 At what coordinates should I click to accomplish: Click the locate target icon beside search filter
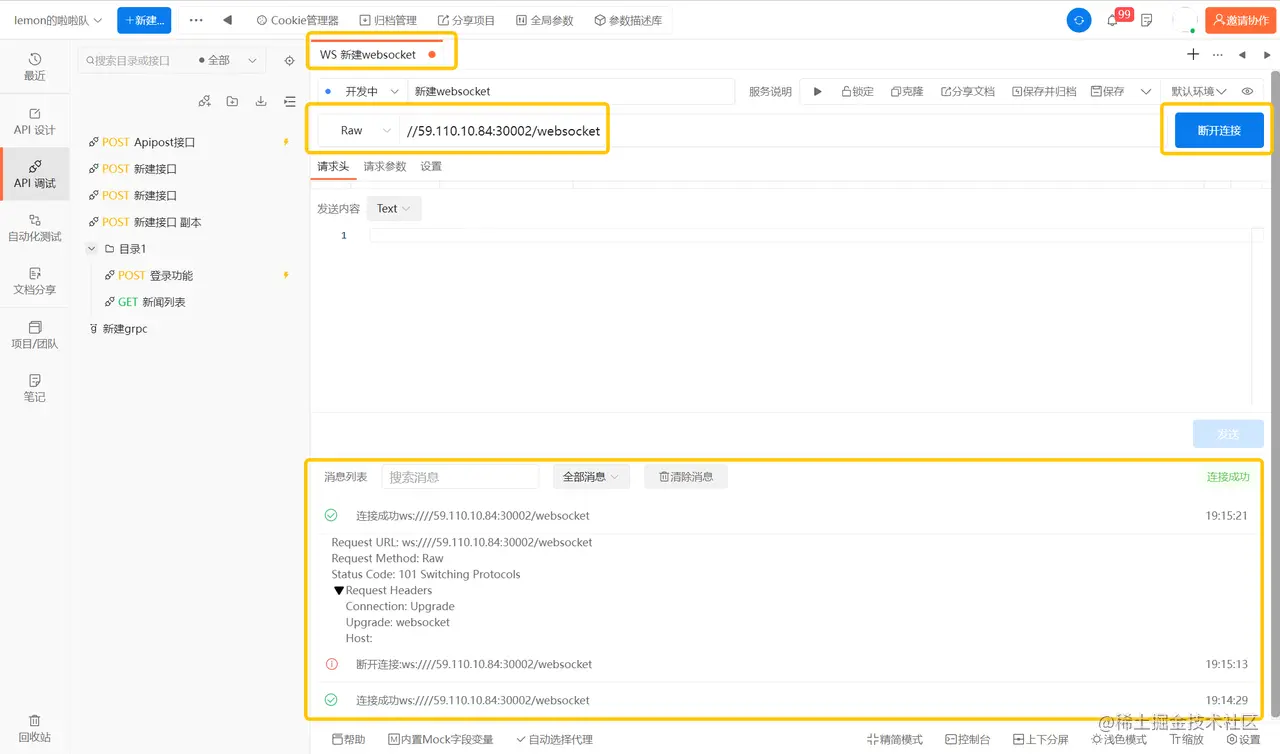(x=290, y=61)
